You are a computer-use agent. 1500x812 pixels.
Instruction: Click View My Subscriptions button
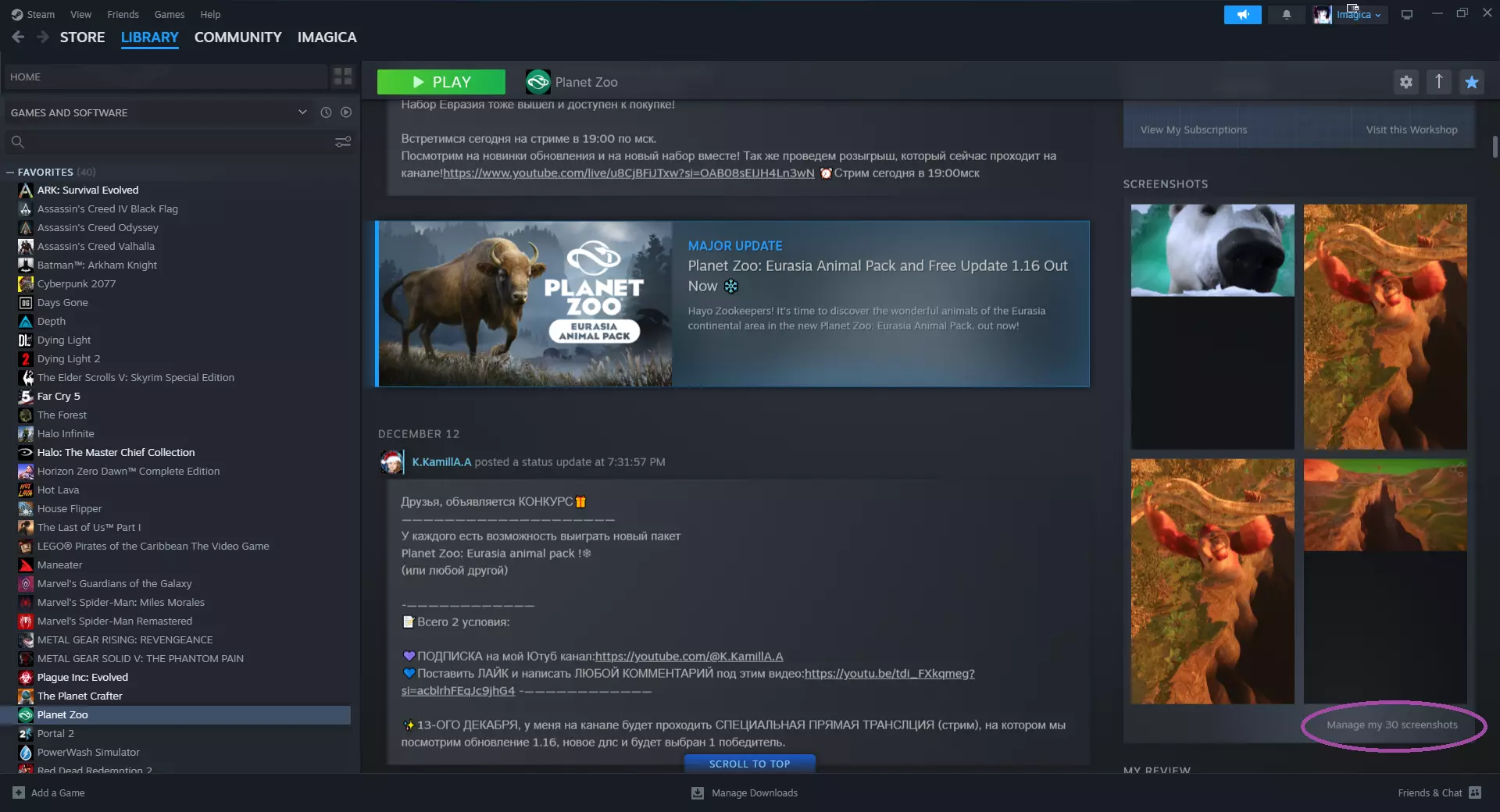coord(1194,130)
